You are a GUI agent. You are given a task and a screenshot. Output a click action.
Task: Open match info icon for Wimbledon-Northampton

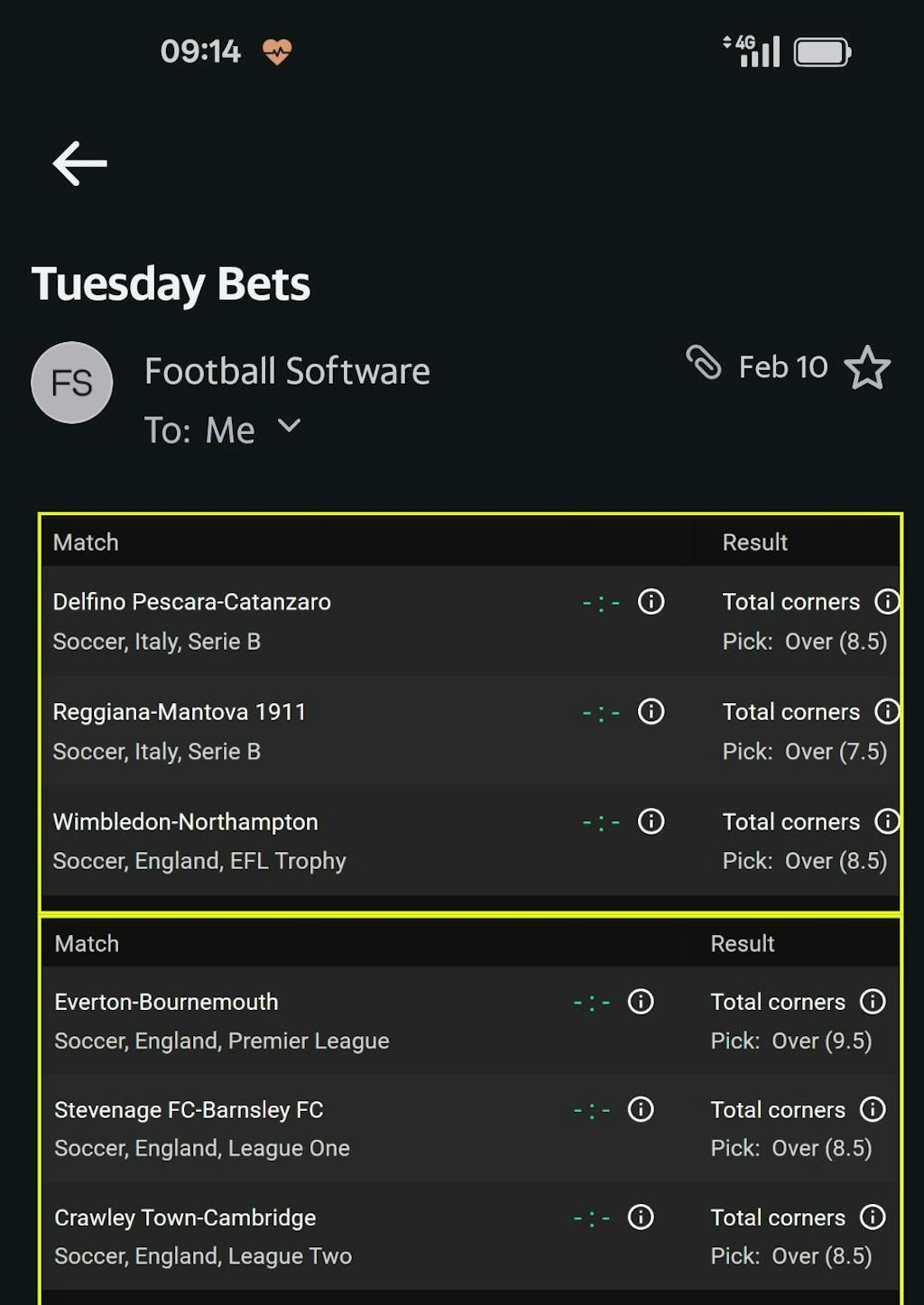pyautogui.click(x=651, y=821)
